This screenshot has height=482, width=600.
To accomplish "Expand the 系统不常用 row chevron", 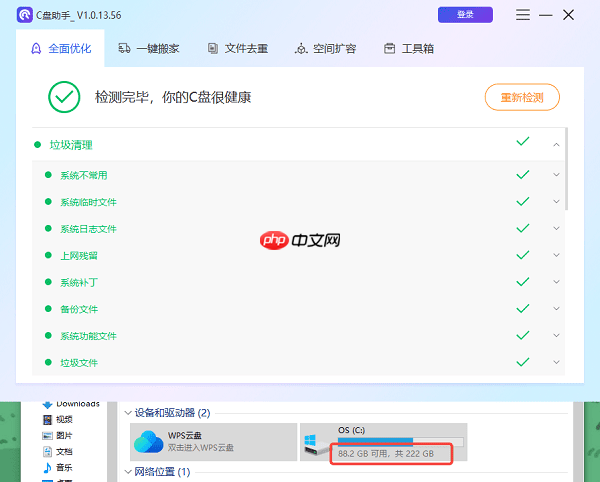I will point(556,174).
